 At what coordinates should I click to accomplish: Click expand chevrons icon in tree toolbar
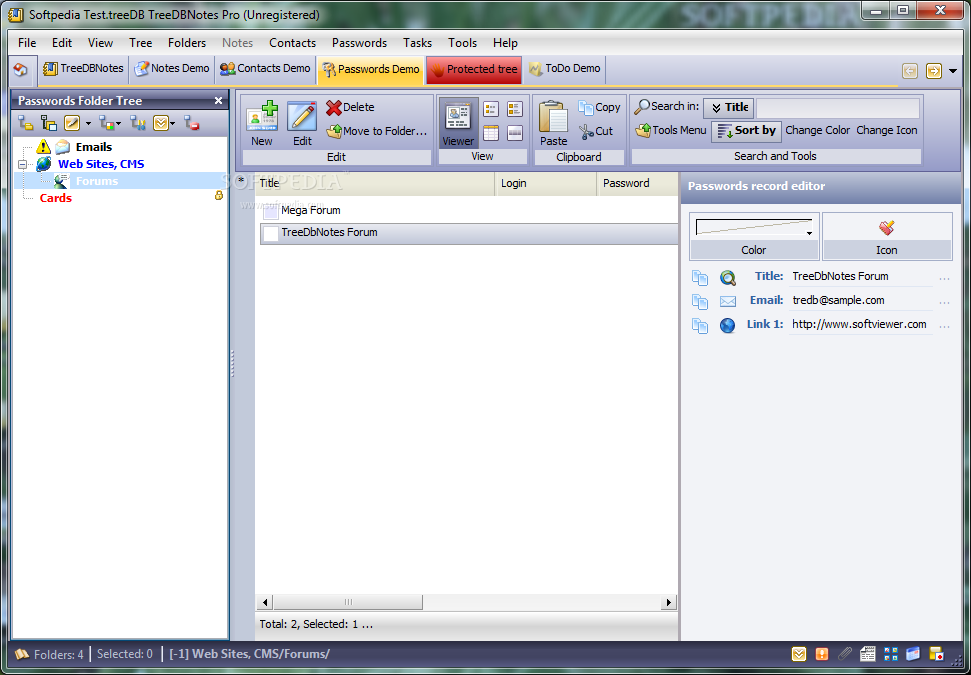[x=160, y=123]
